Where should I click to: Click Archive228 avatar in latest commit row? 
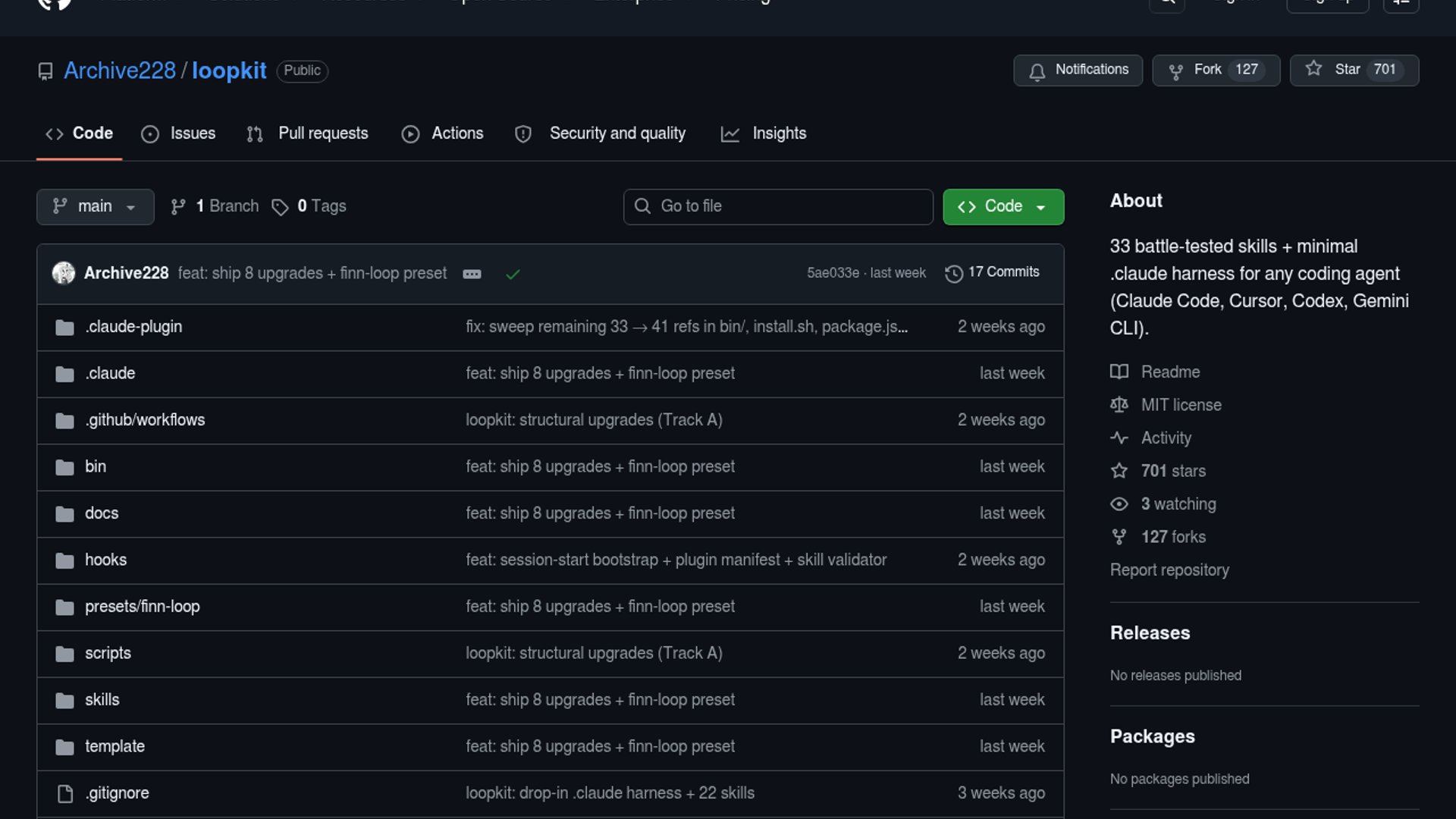pos(64,273)
